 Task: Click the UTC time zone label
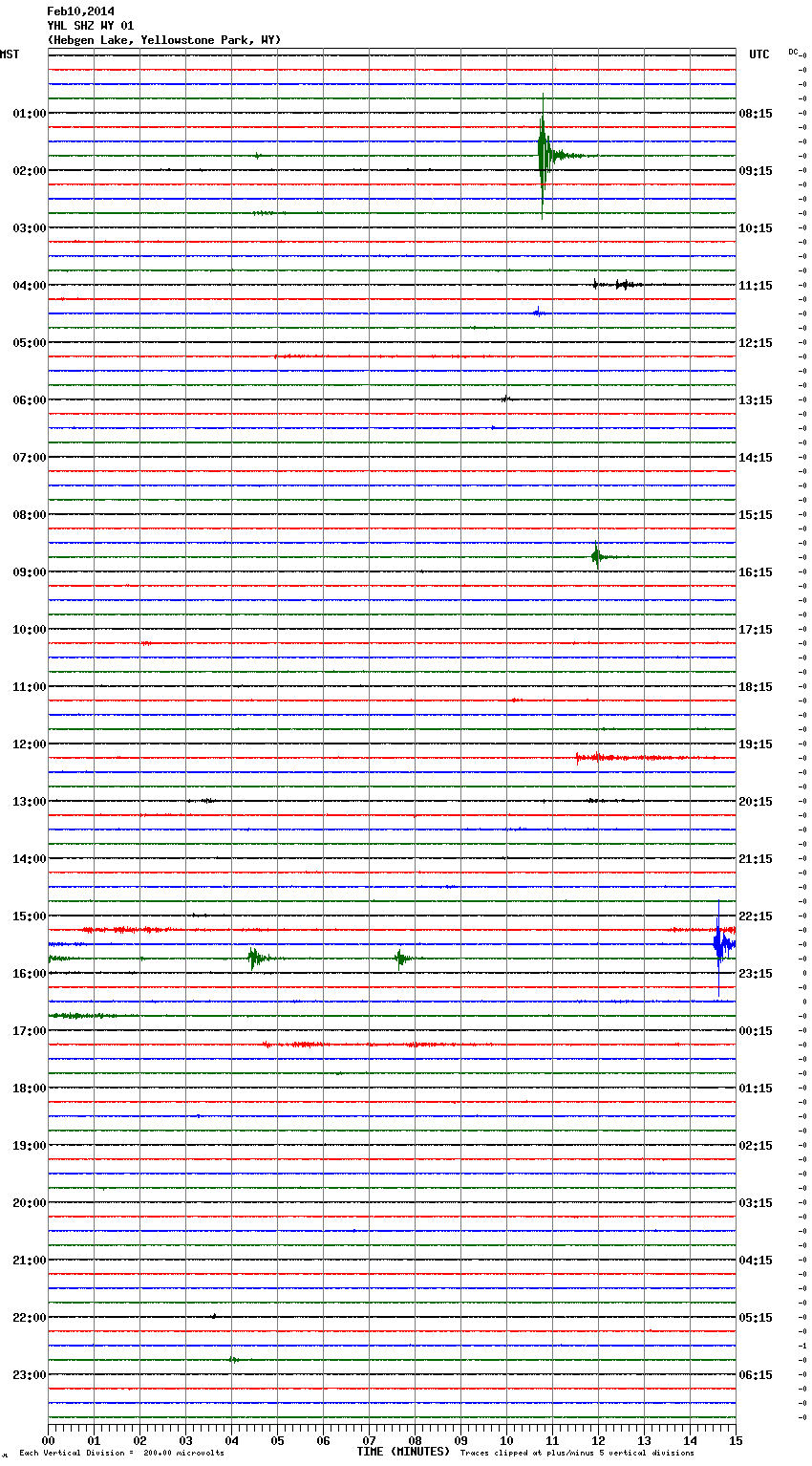759,54
